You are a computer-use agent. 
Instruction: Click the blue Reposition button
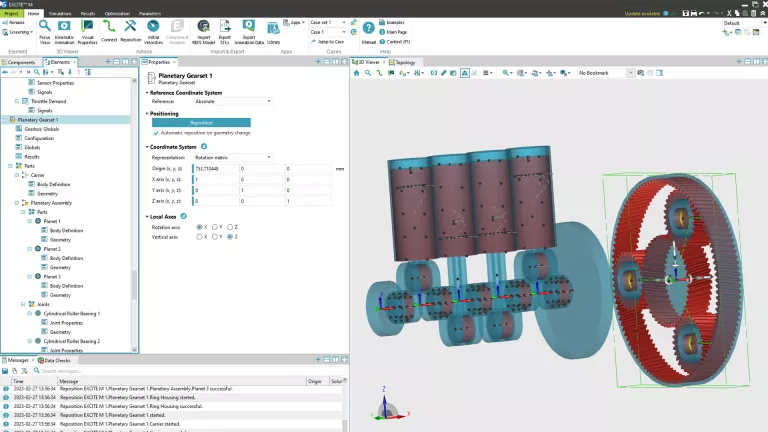(201, 122)
